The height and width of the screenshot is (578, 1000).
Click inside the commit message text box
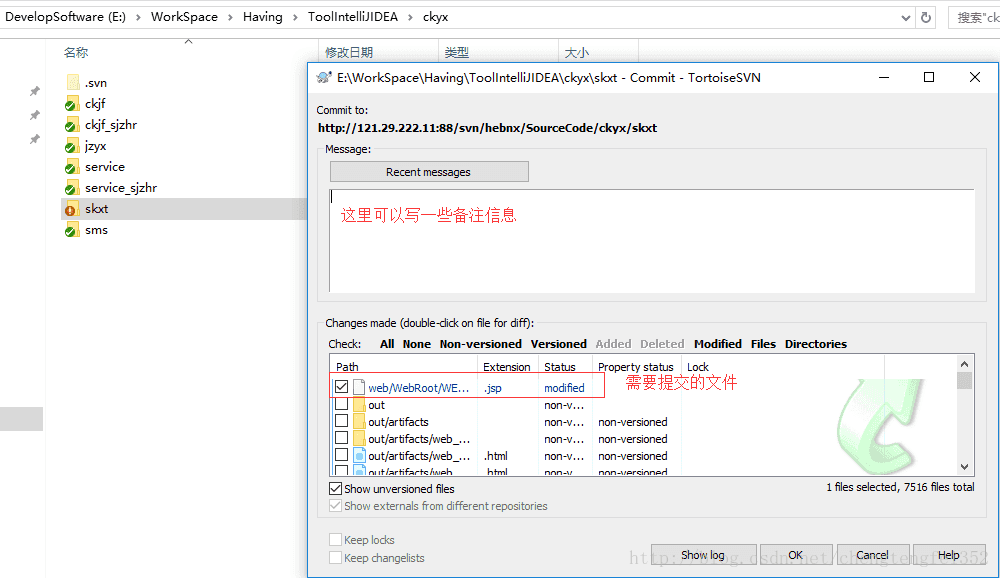coord(652,240)
